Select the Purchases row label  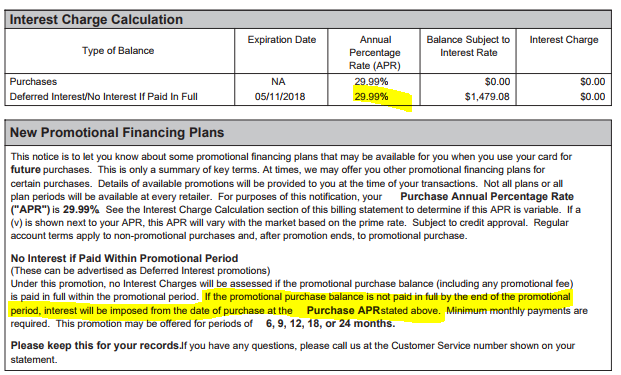pos(33,82)
